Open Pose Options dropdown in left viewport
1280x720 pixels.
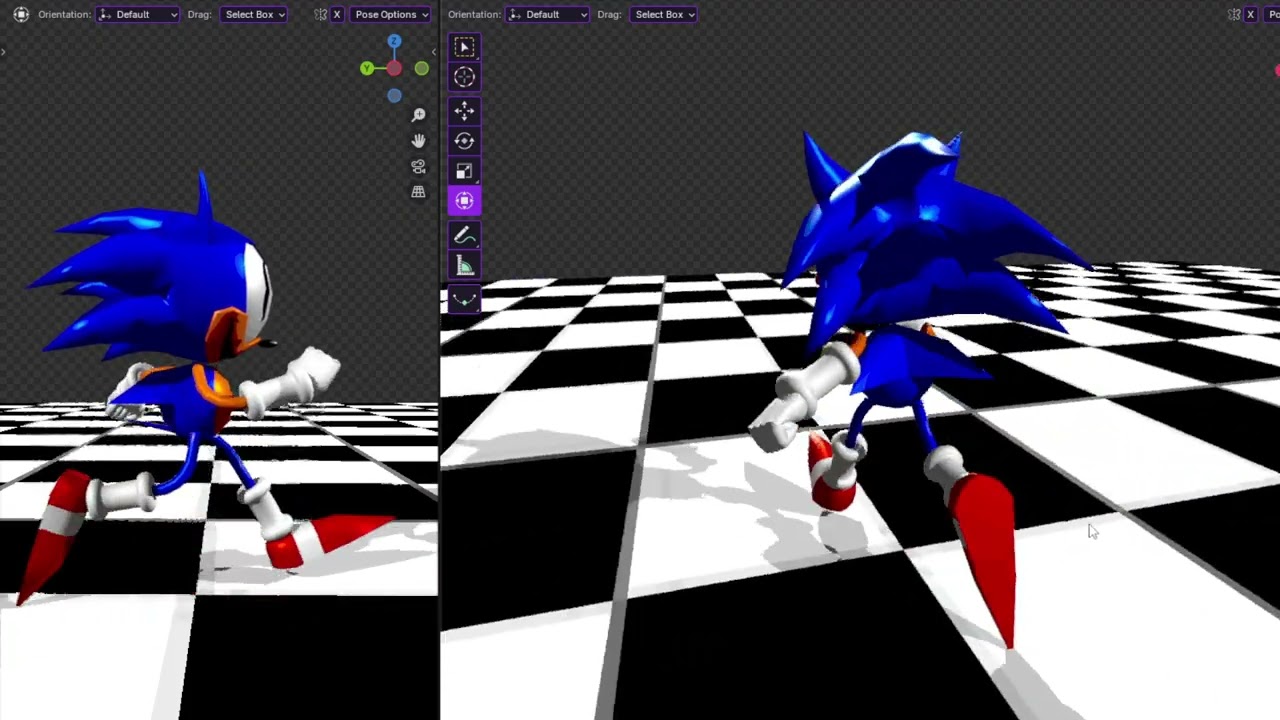(390, 14)
